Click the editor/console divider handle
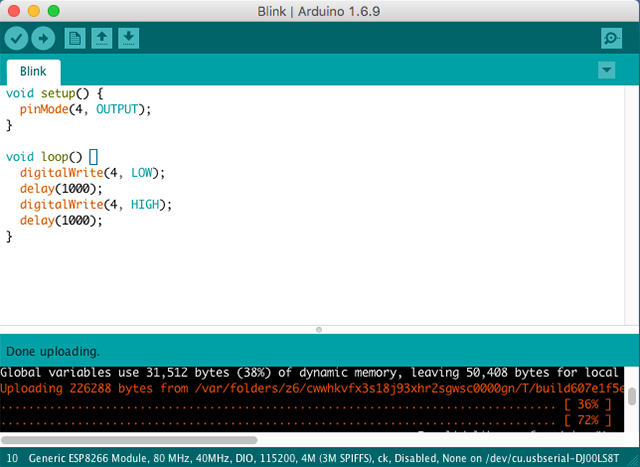Viewport: 640px width, 467px height. click(x=319, y=329)
